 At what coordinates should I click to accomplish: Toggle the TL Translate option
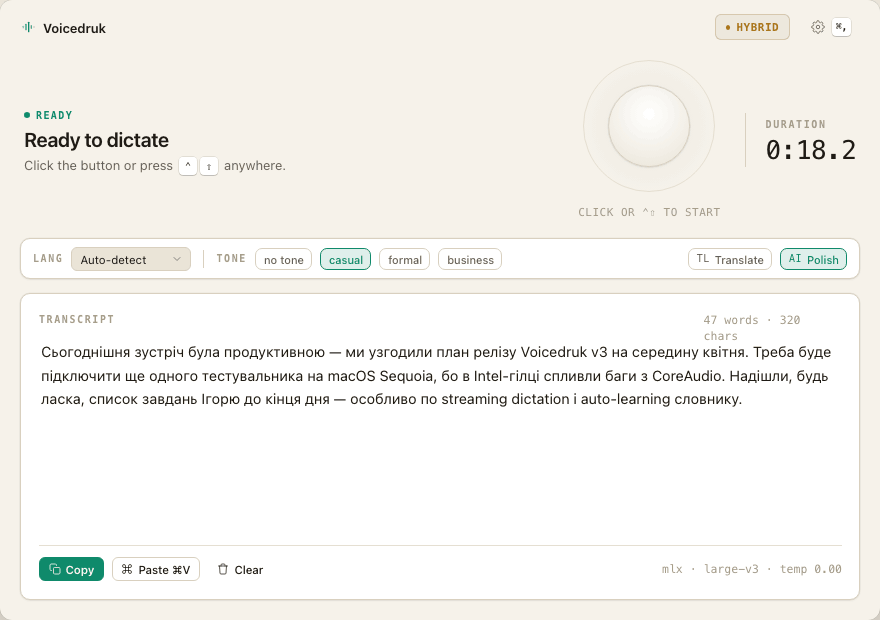point(730,259)
